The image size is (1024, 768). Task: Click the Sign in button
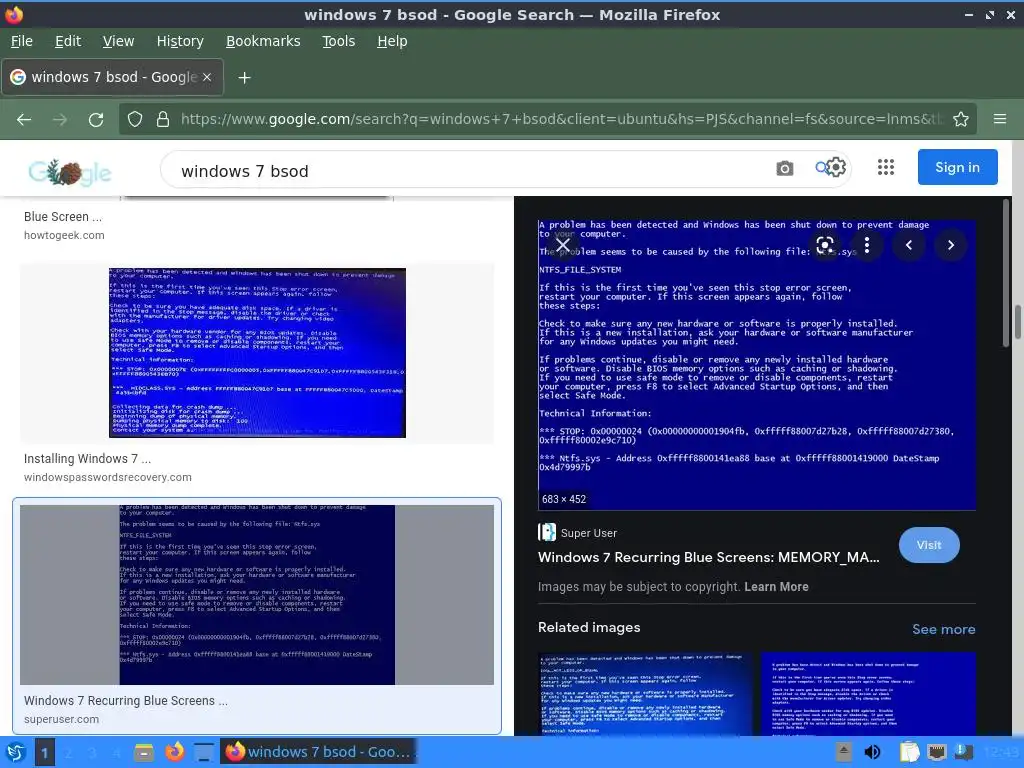pyautogui.click(x=957, y=167)
